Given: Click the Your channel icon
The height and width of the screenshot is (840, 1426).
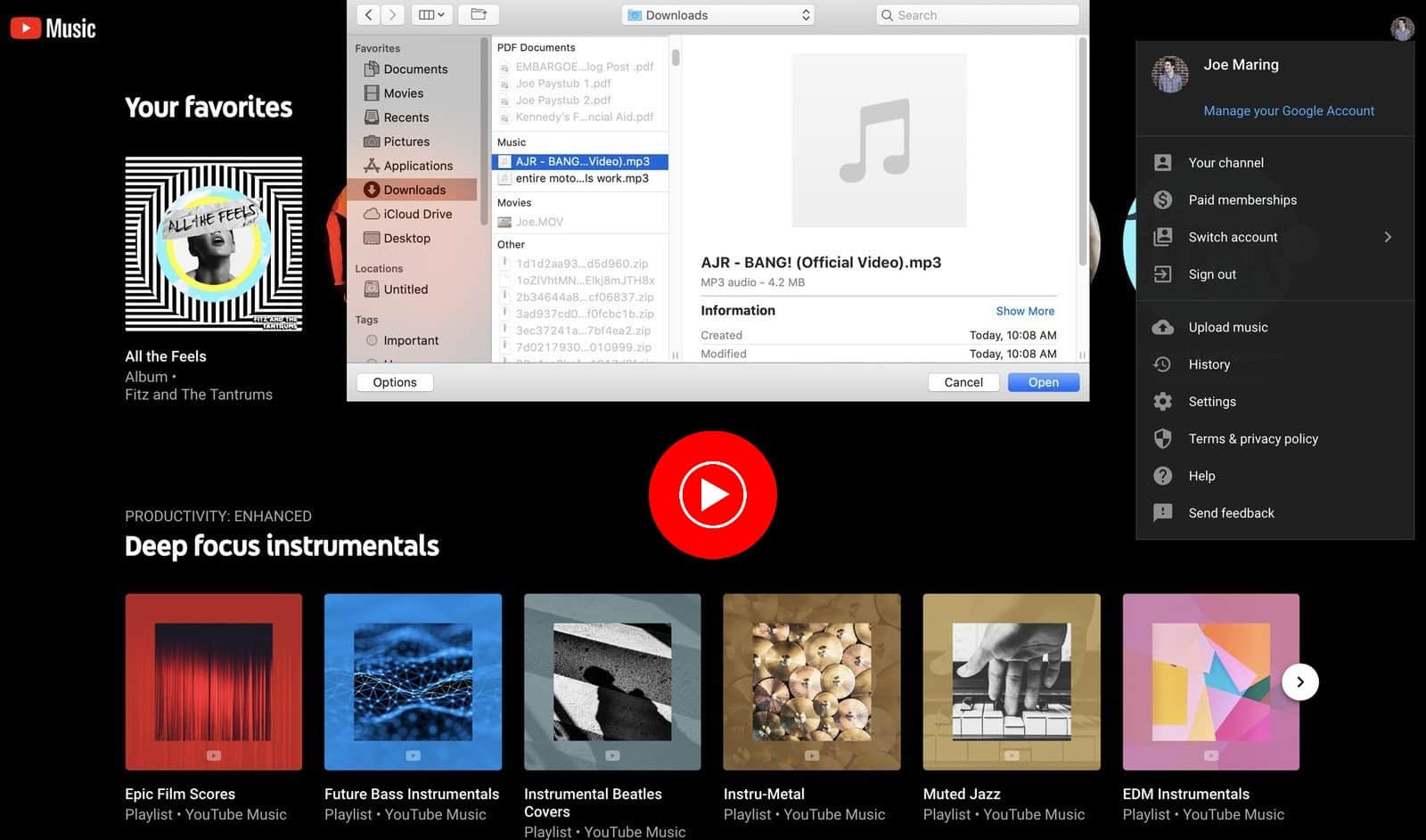Looking at the screenshot, I should coord(1163,162).
